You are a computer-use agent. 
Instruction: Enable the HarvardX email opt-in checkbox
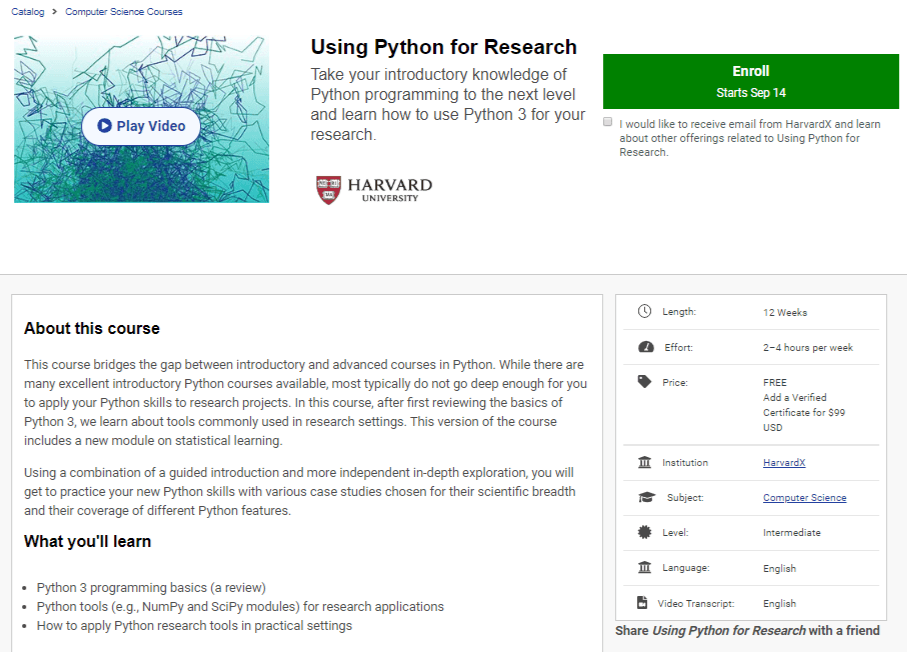coord(608,122)
